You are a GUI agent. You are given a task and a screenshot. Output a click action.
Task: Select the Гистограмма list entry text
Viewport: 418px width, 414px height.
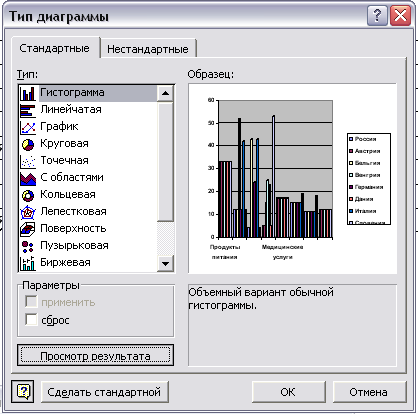[72, 92]
